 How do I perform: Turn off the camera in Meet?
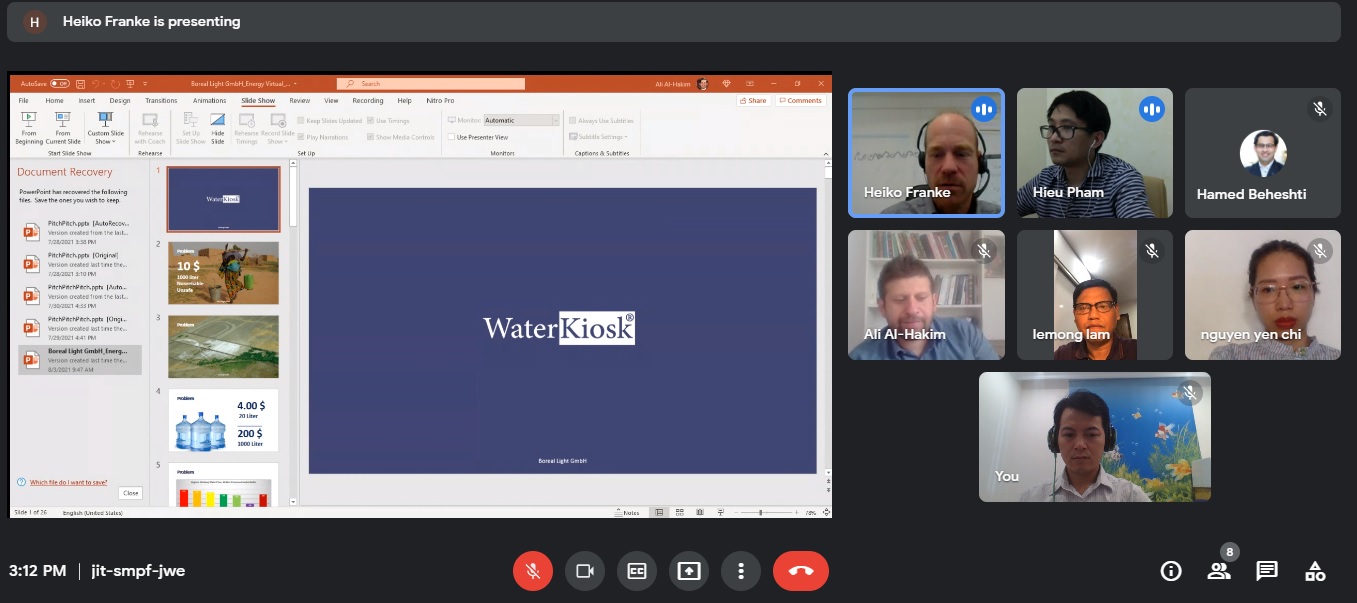(585, 571)
